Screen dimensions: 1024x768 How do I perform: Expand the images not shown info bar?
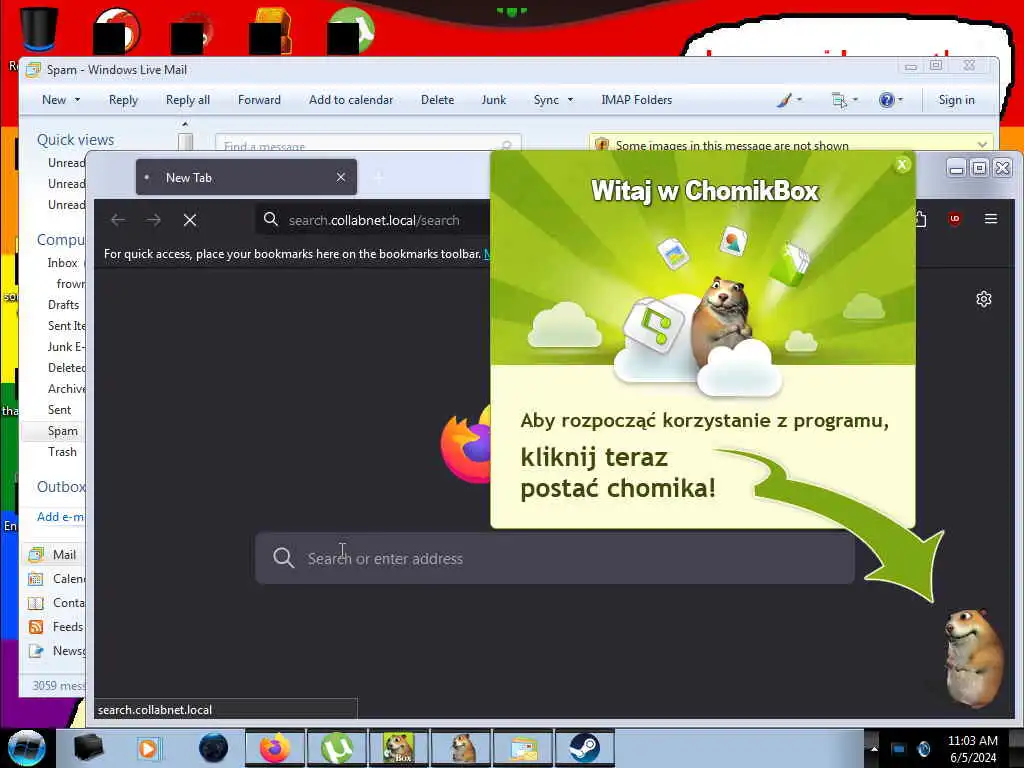[x=982, y=144]
